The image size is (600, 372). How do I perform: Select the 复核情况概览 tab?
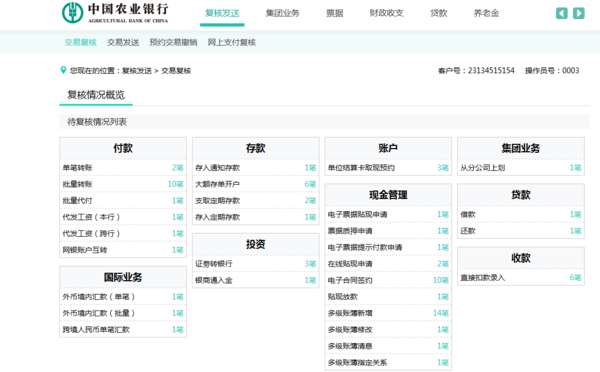[96, 95]
